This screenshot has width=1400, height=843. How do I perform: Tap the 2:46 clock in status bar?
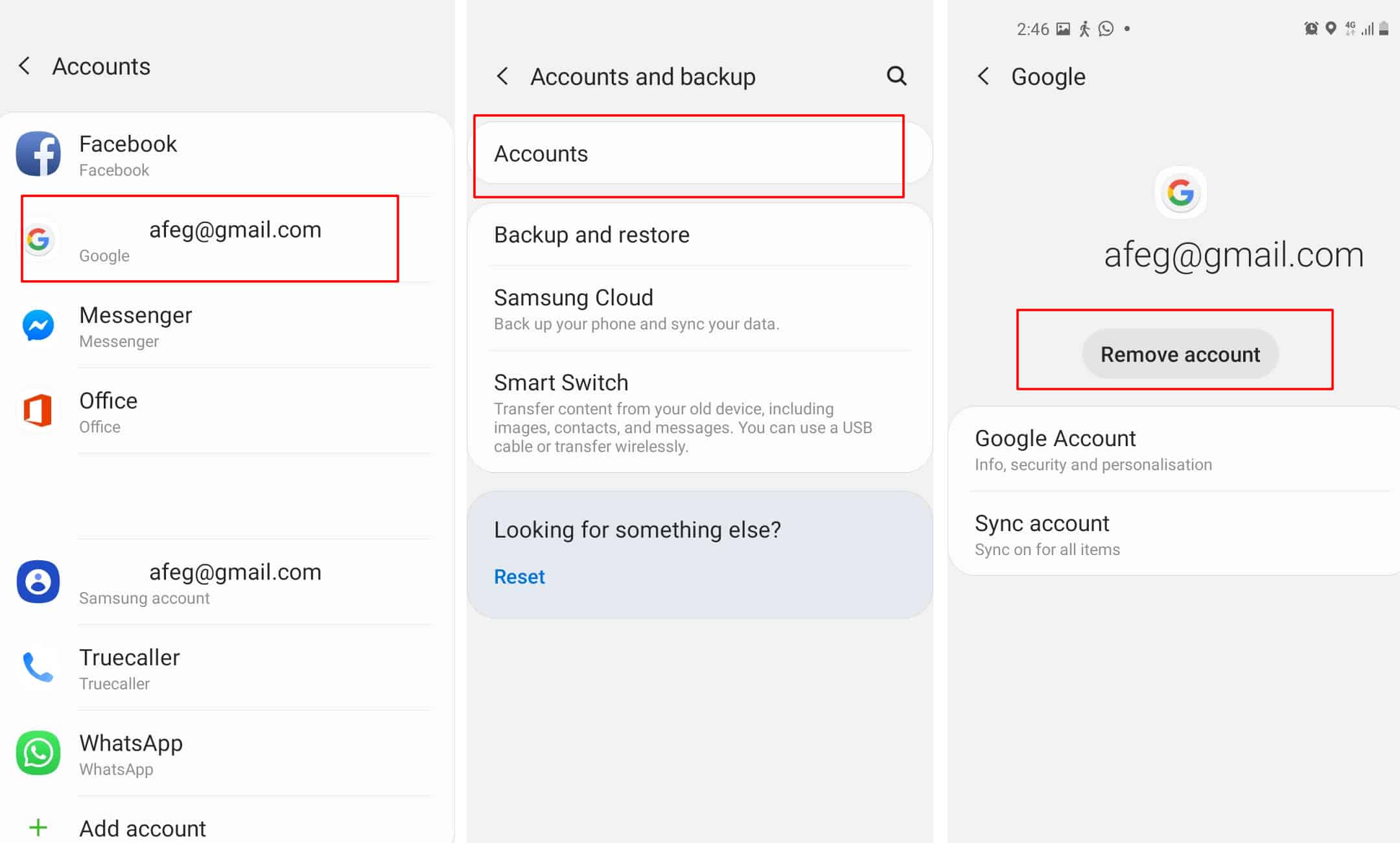[1032, 29]
